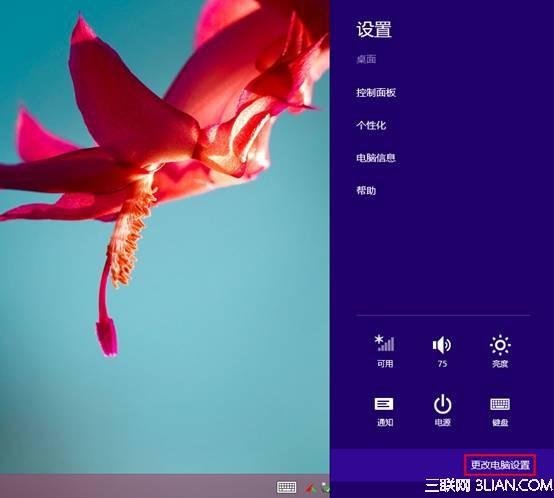Click the 设置 panel heading
Screen dimensions: 554x498
(374, 29)
